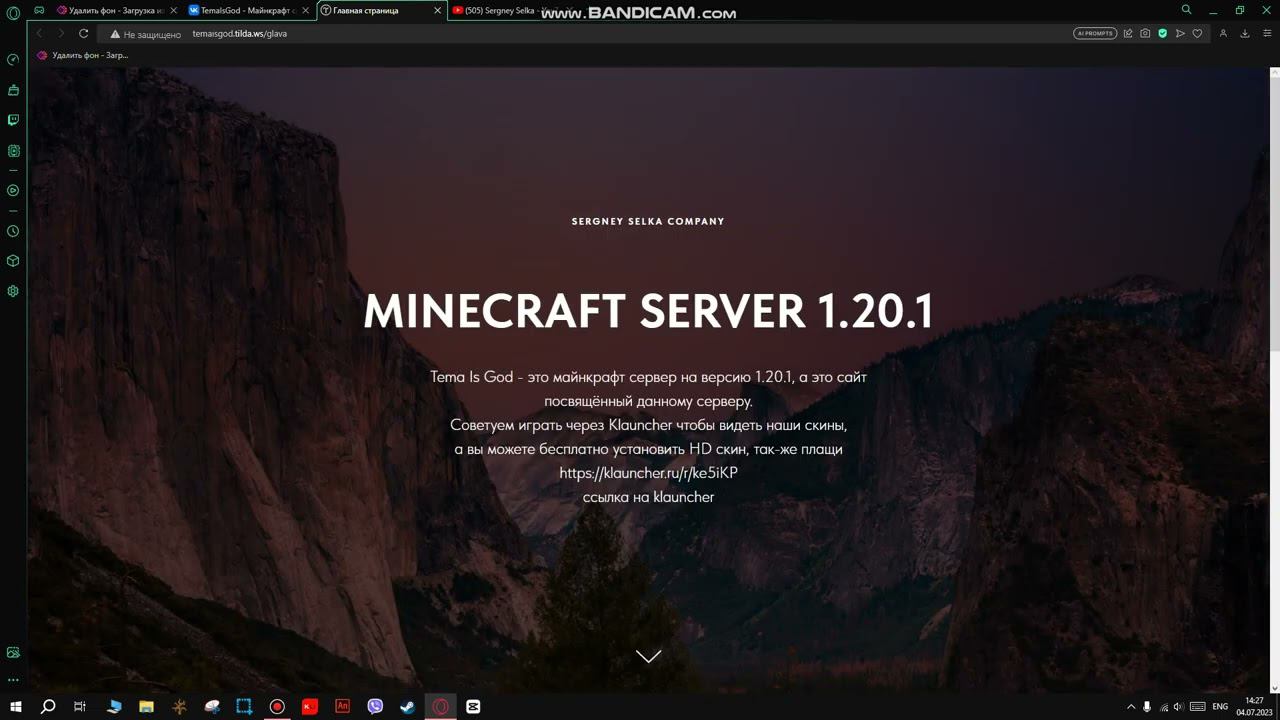Screen dimensions: 1280x720
Task: Click the MINECRAFT SERVER 1.20.1 heading
Action: tap(648, 311)
